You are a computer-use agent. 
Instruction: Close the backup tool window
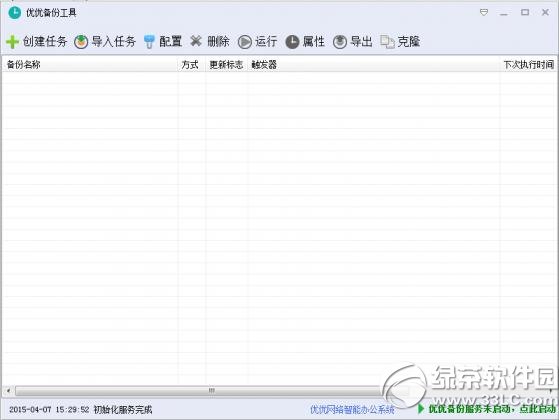[x=545, y=12]
